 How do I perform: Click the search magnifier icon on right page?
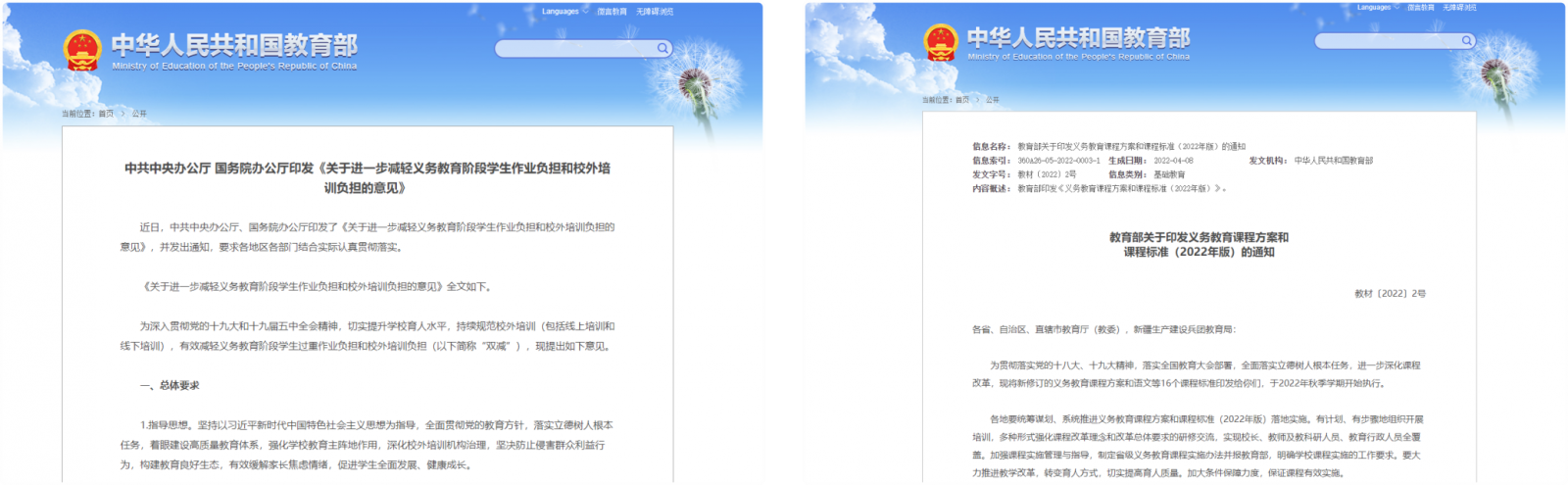(1466, 40)
